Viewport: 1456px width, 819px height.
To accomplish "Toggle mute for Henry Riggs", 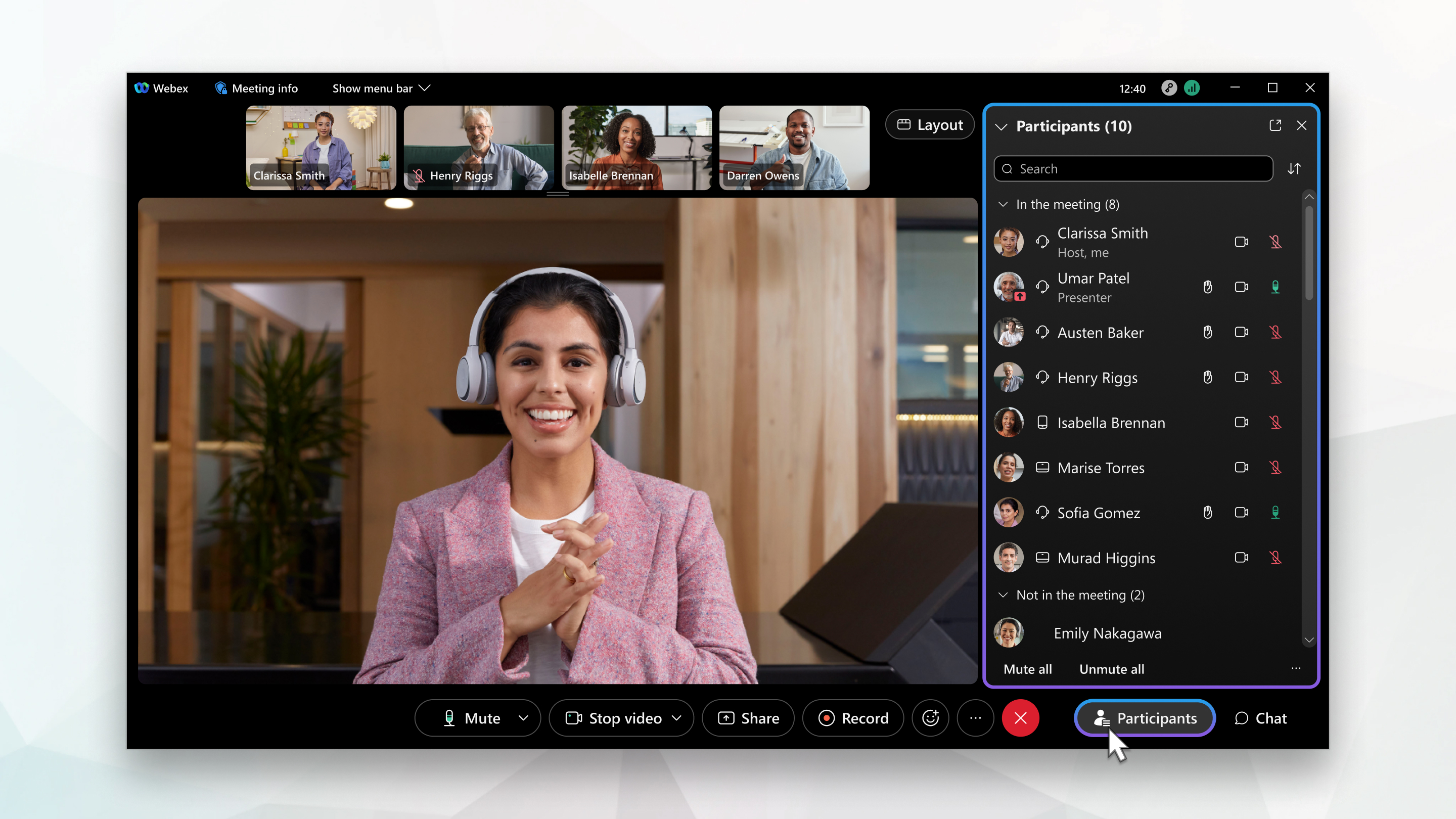I will tap(1275, 377).
